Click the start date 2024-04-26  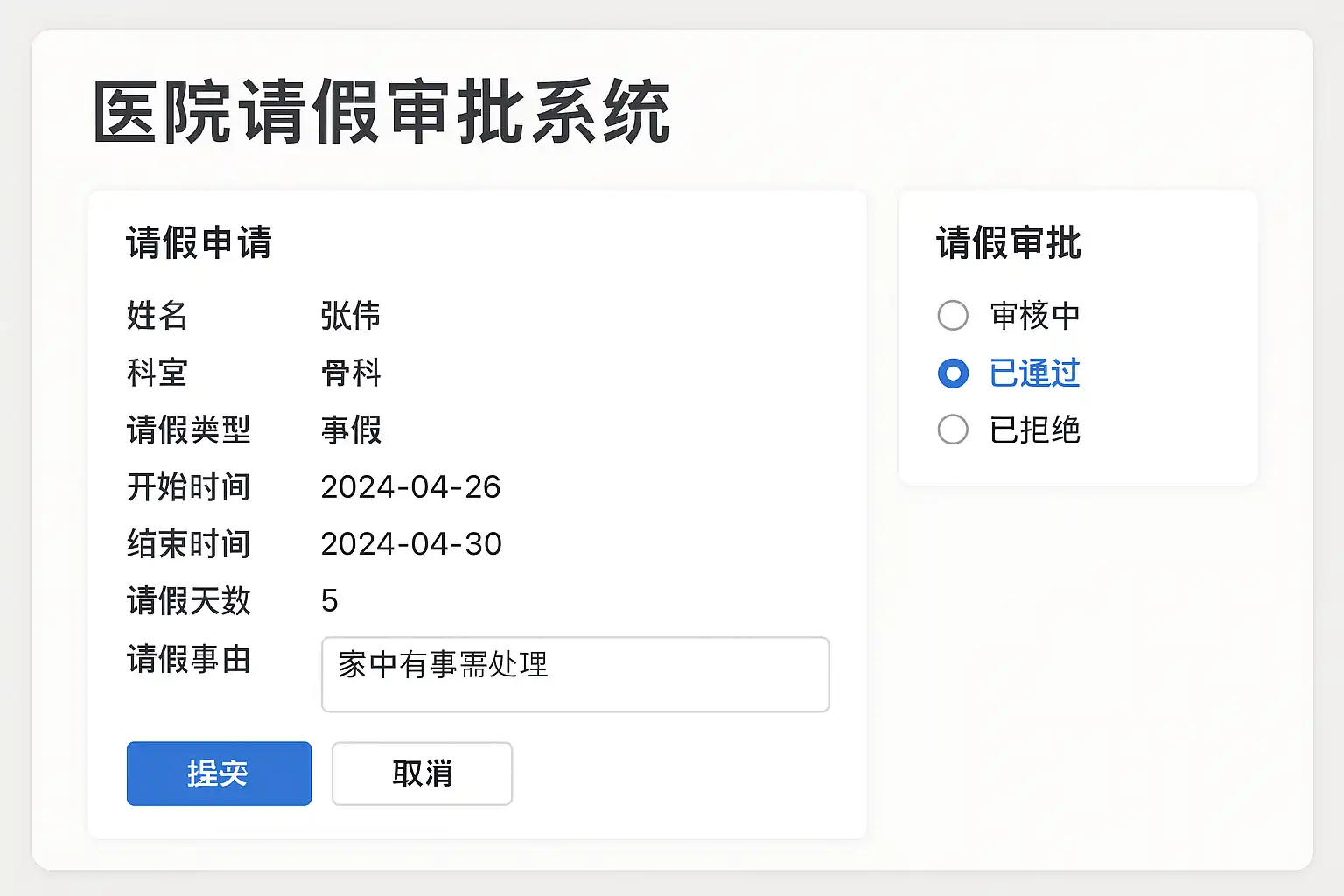point(410,487)
